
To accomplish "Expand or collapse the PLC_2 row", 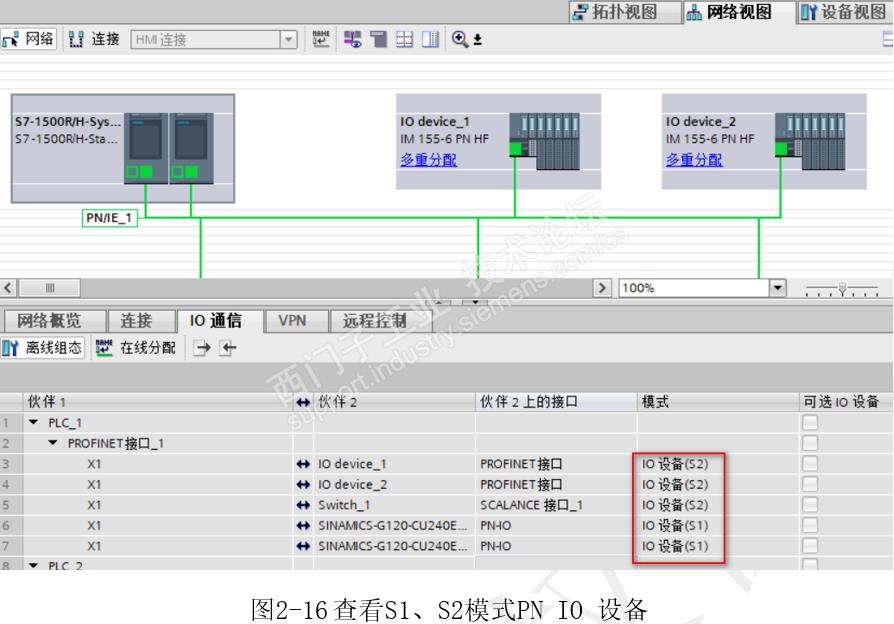I will click(x=34, y=565).
